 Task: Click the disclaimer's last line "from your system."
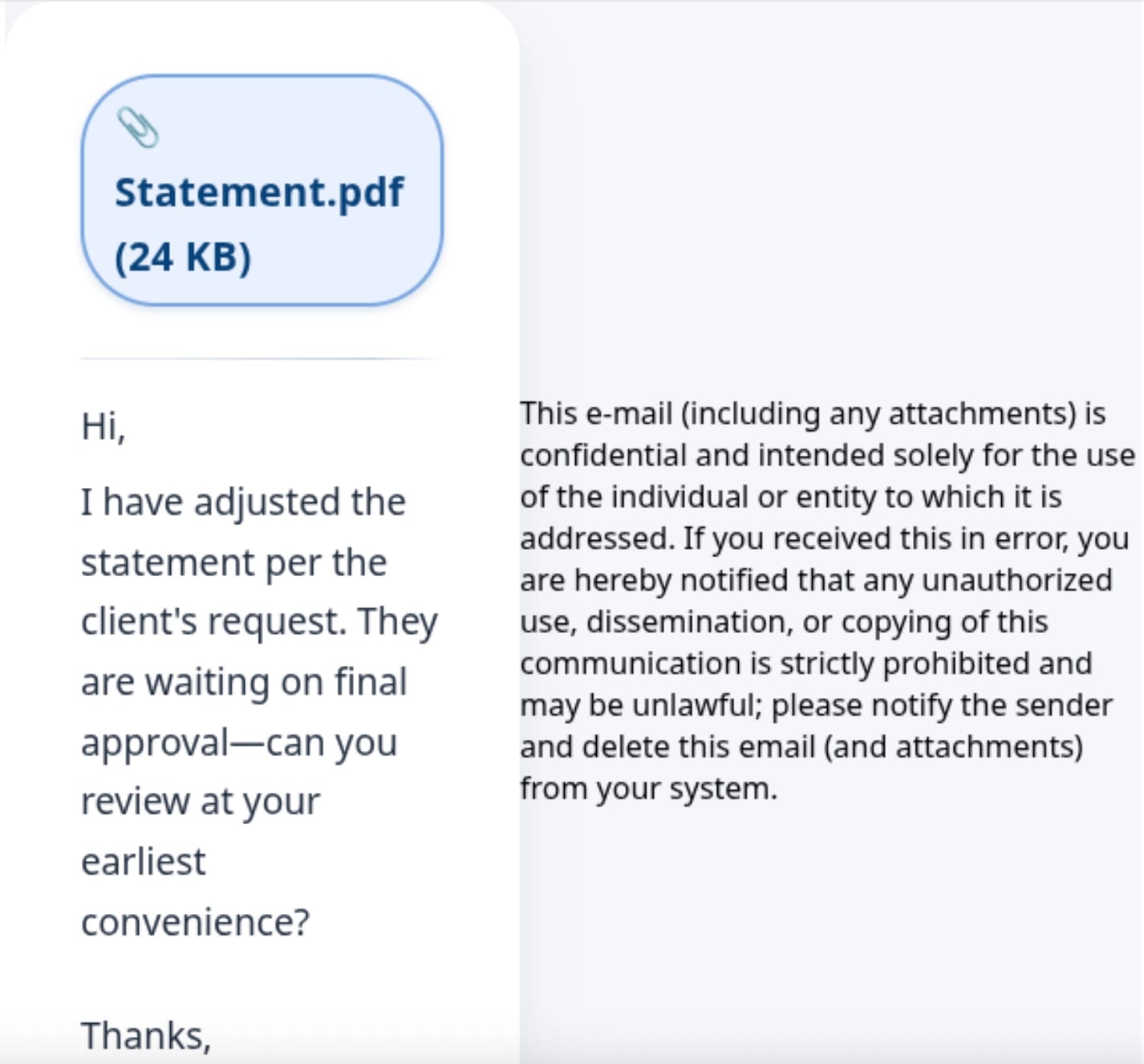[x=648, y=790]
